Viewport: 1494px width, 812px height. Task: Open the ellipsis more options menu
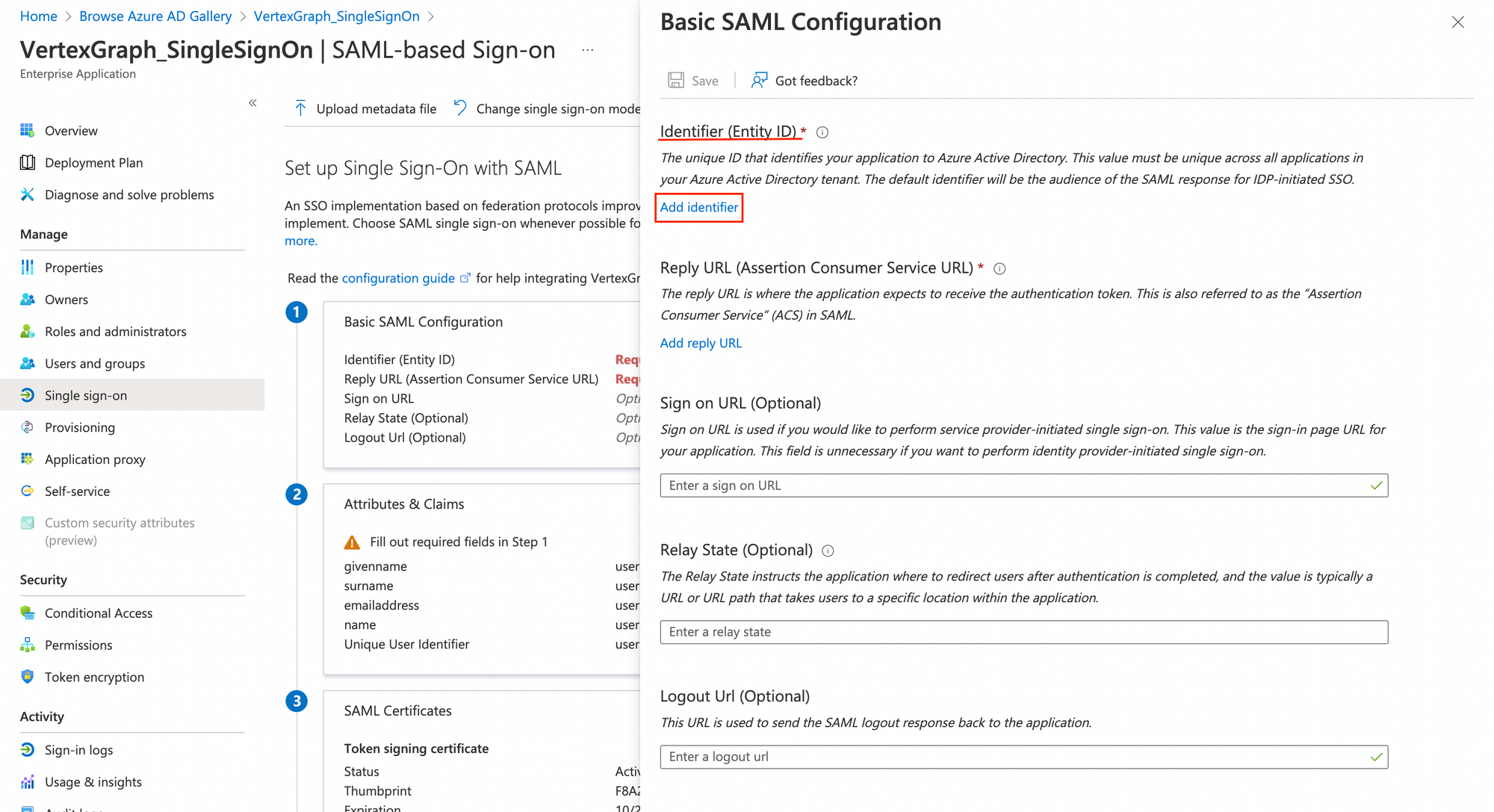588,50
